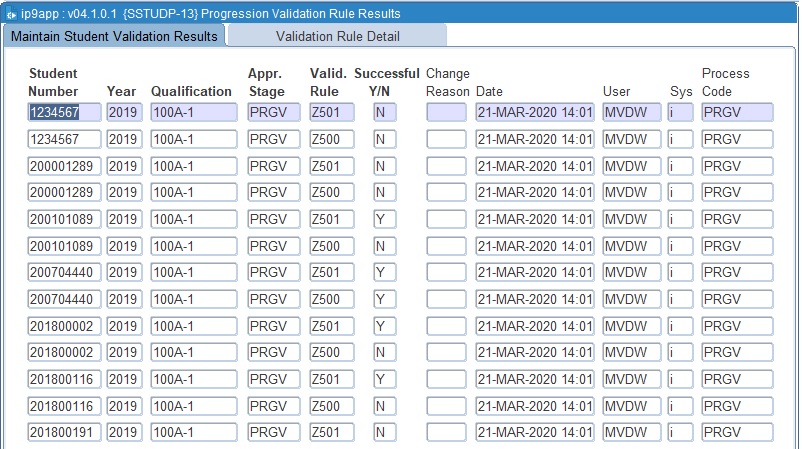Select Date field for student 201800191
The height and width of the screenshot is (449, 802).
click(x=535, y=432)
